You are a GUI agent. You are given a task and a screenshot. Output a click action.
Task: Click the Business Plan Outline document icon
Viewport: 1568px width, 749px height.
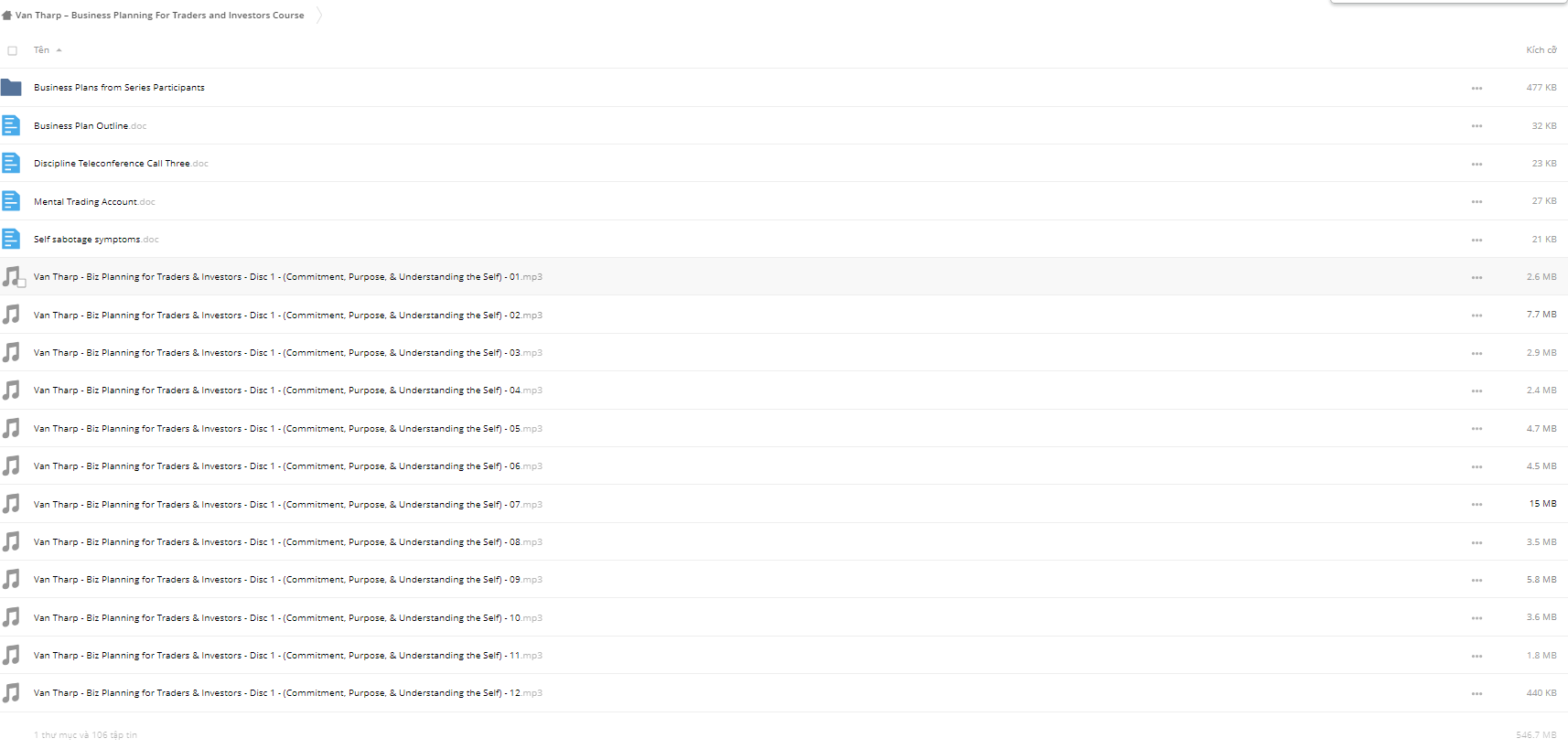coord(11,125)
